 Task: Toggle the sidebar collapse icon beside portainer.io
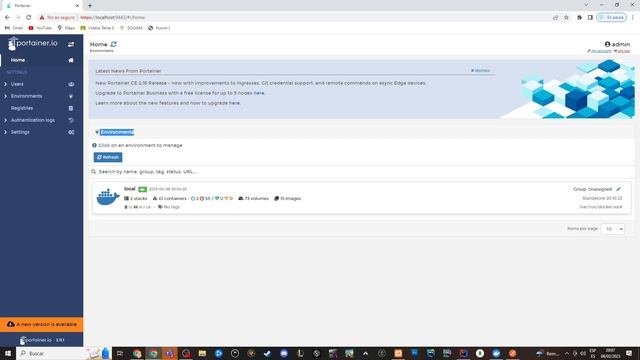tap(71, 44)
